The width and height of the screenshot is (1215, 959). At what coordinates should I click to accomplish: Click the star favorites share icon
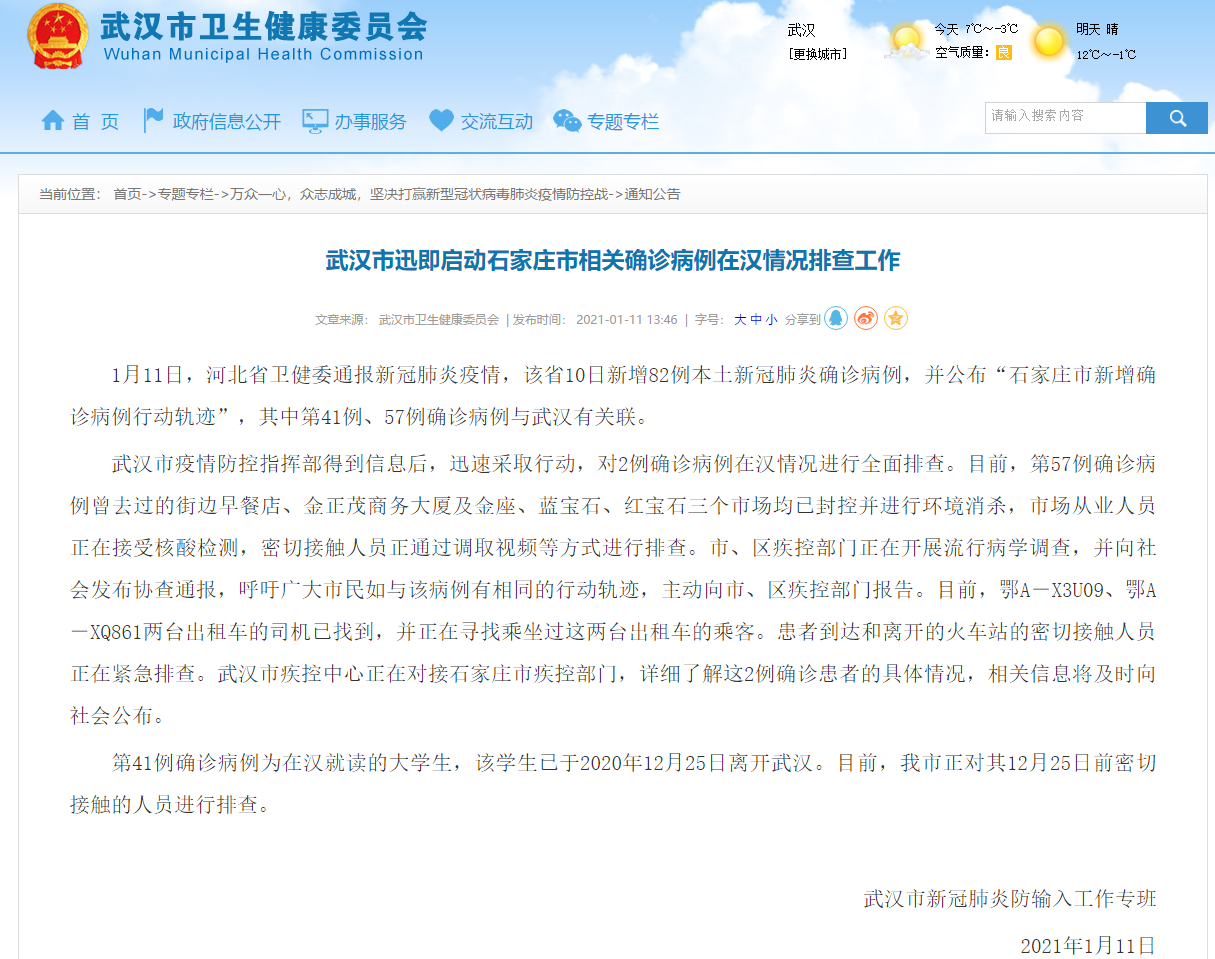(896, 319)
